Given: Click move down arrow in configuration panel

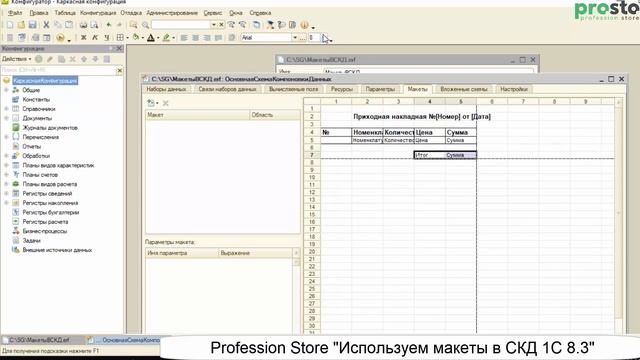Looking at the screenshot, I should (95, 59).
